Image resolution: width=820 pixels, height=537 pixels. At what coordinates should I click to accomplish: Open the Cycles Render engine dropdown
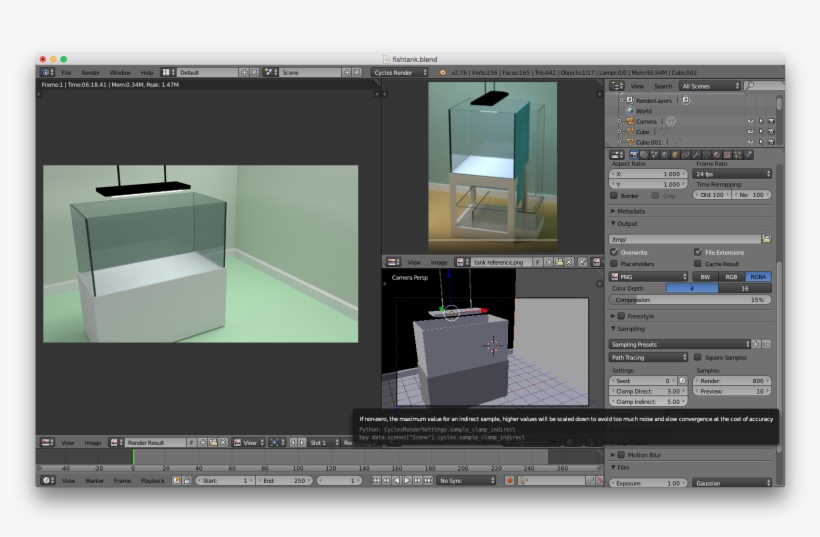(x=400, y=72)
